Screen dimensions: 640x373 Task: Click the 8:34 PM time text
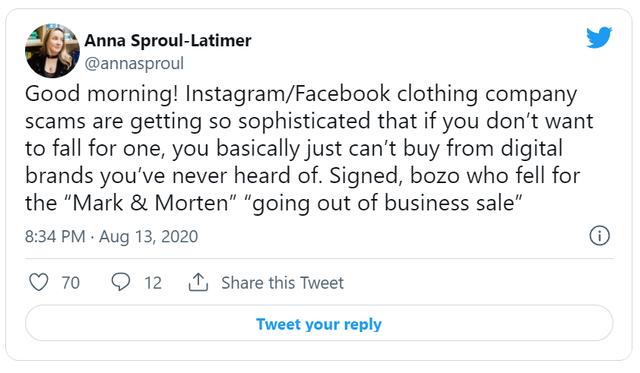pos(55,236)
